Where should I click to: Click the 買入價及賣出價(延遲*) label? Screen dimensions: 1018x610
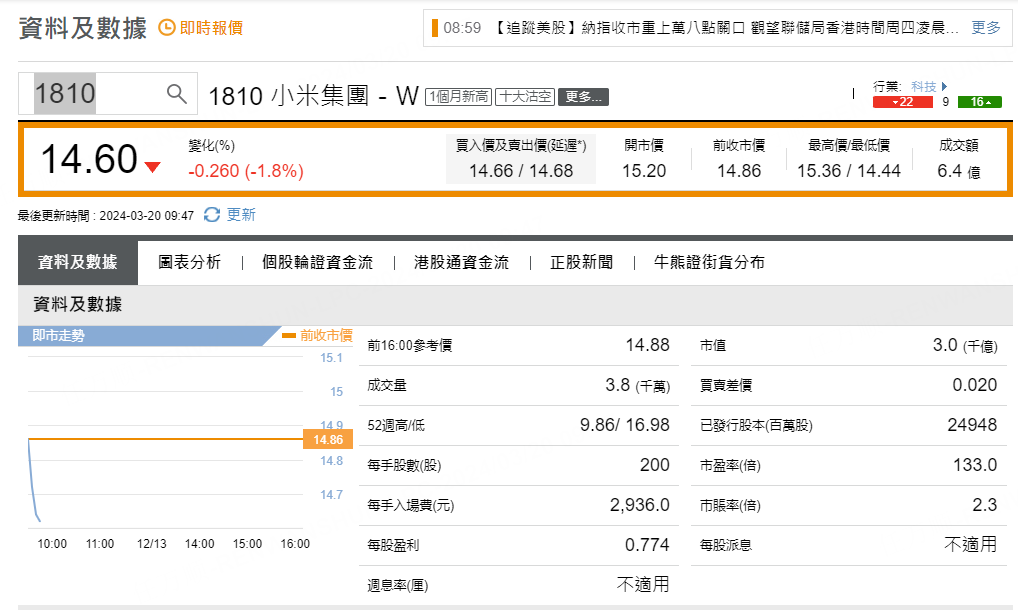(521, 145)
